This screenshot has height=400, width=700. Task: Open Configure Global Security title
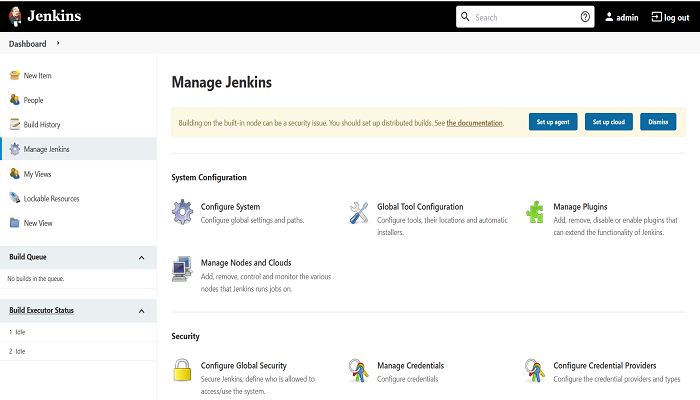click(244, 366)
